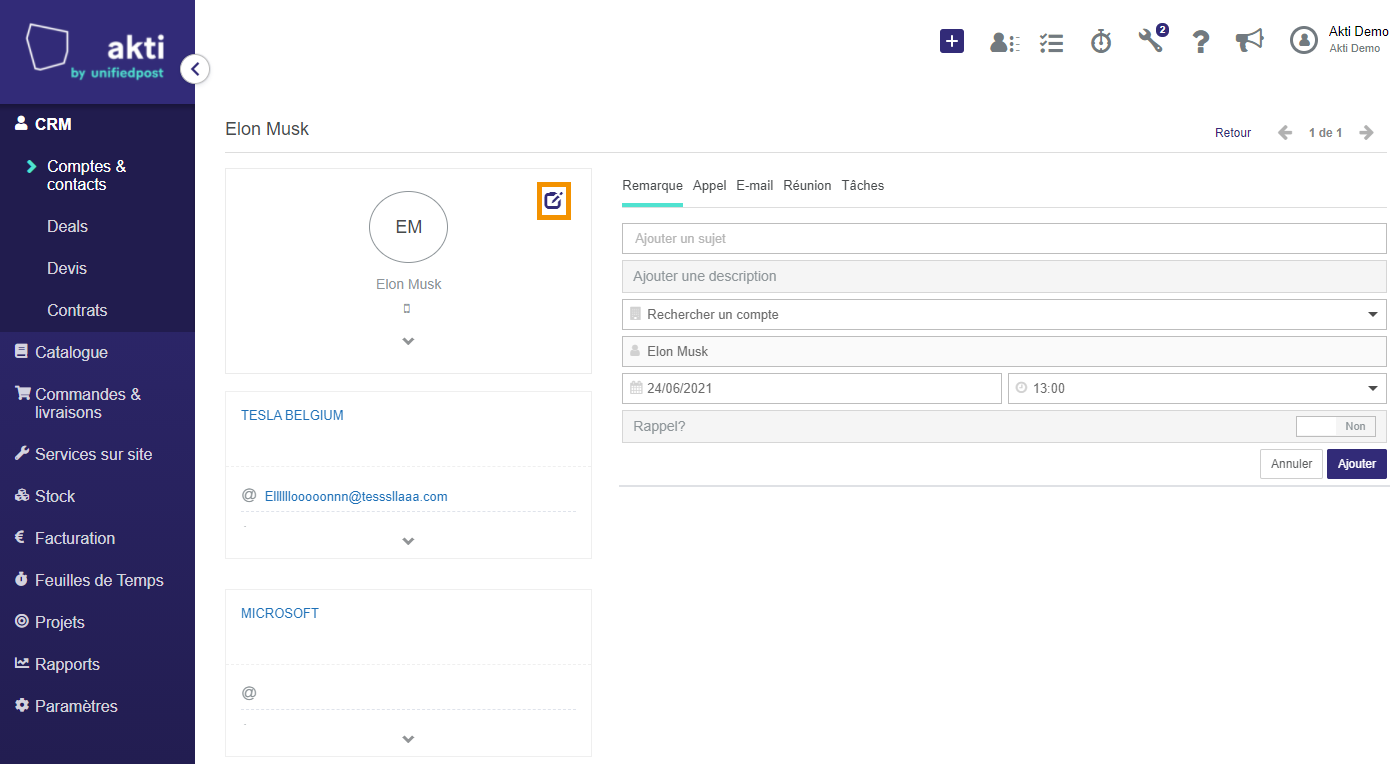Open the contacts list icon in header
Viewport: 1396px width, 764px height.
click(x=1004, y=42)
